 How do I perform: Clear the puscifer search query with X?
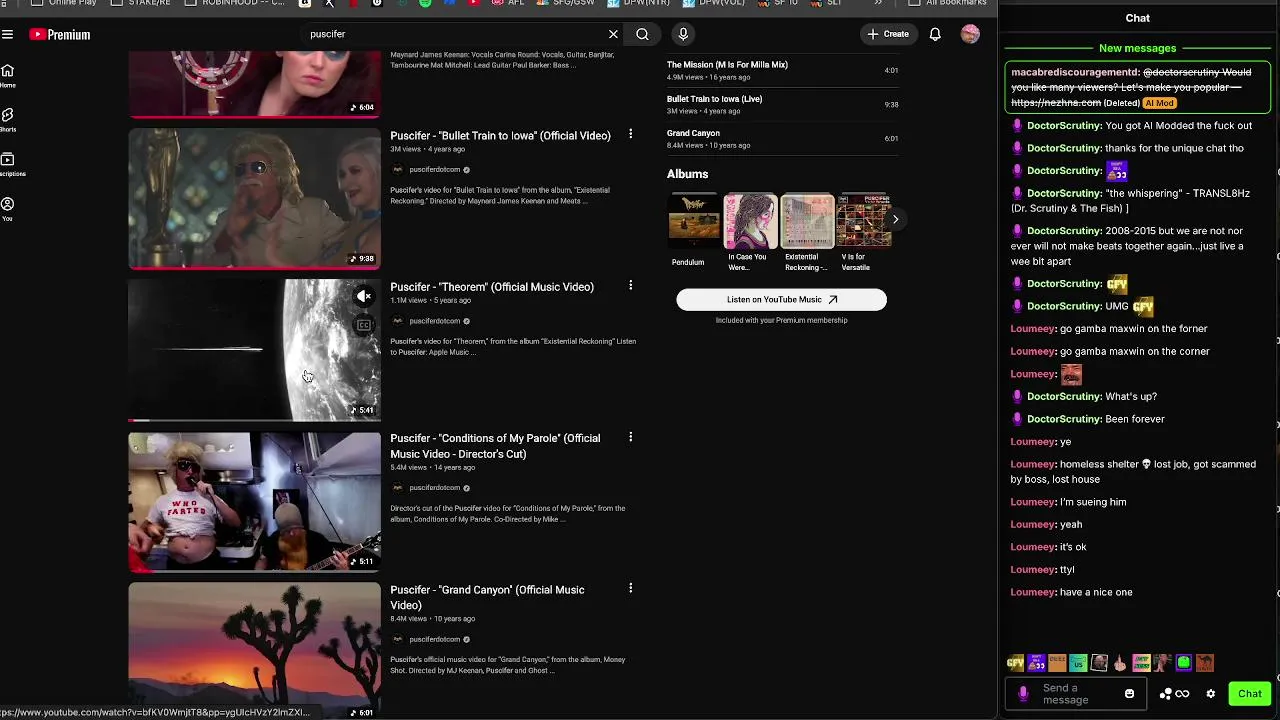point(613,34)
